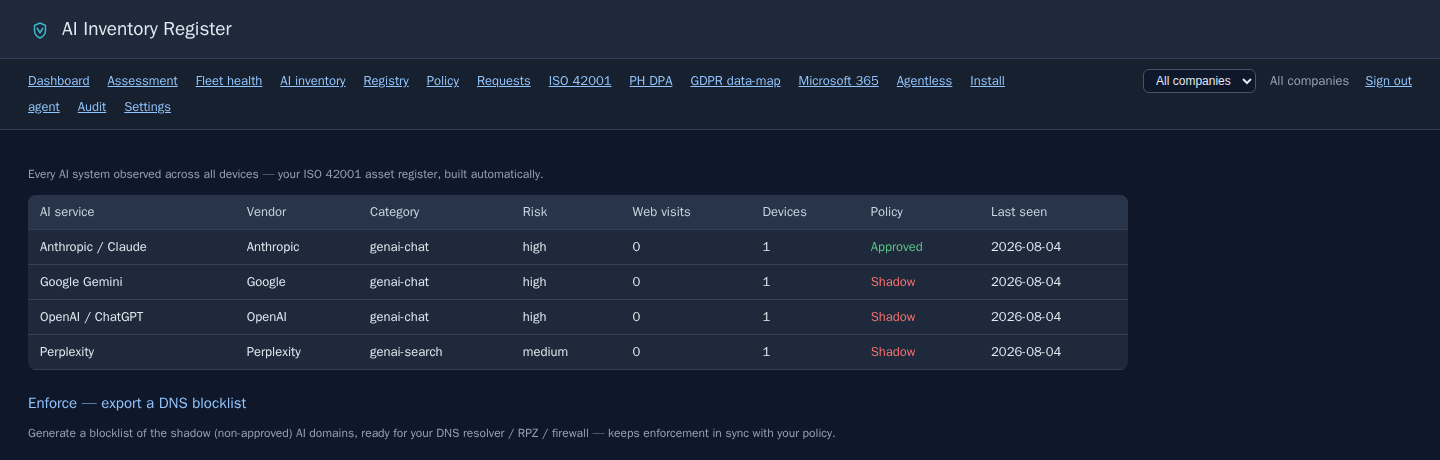Screen dimensions: 1440x460
Task: Go to the Dashboard page
Action: 59,81
